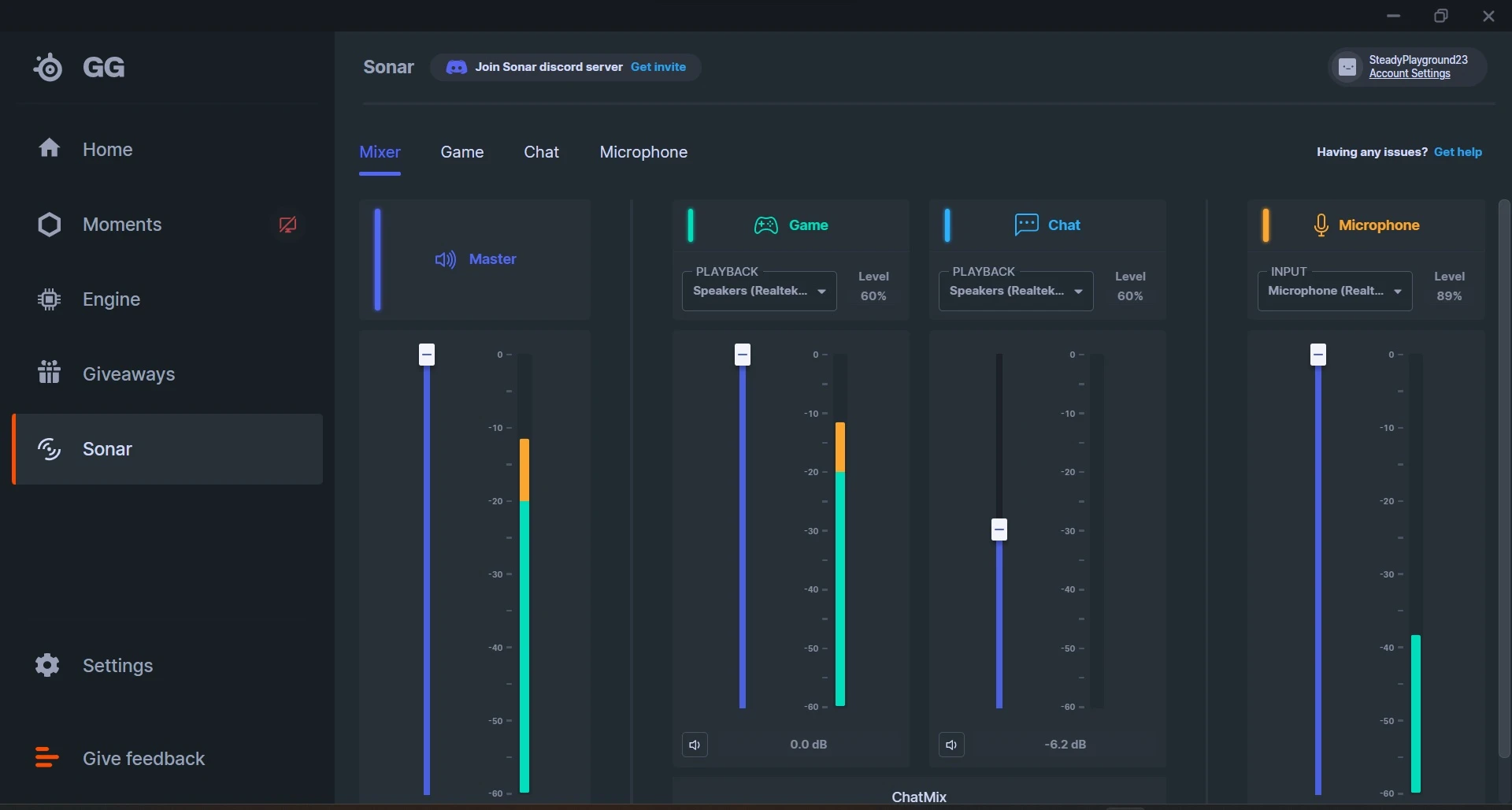This screenshot has width=1512, height=810.
Task: Mute the Chat channel speaker button
Action: (951, 745)
